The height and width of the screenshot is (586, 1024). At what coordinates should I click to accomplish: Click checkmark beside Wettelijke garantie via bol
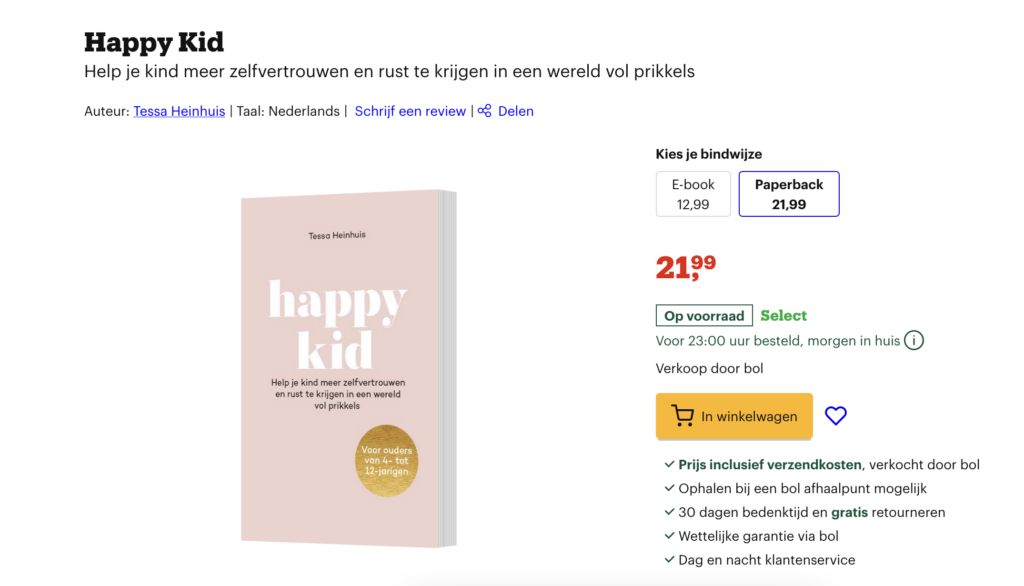[669, 537]
